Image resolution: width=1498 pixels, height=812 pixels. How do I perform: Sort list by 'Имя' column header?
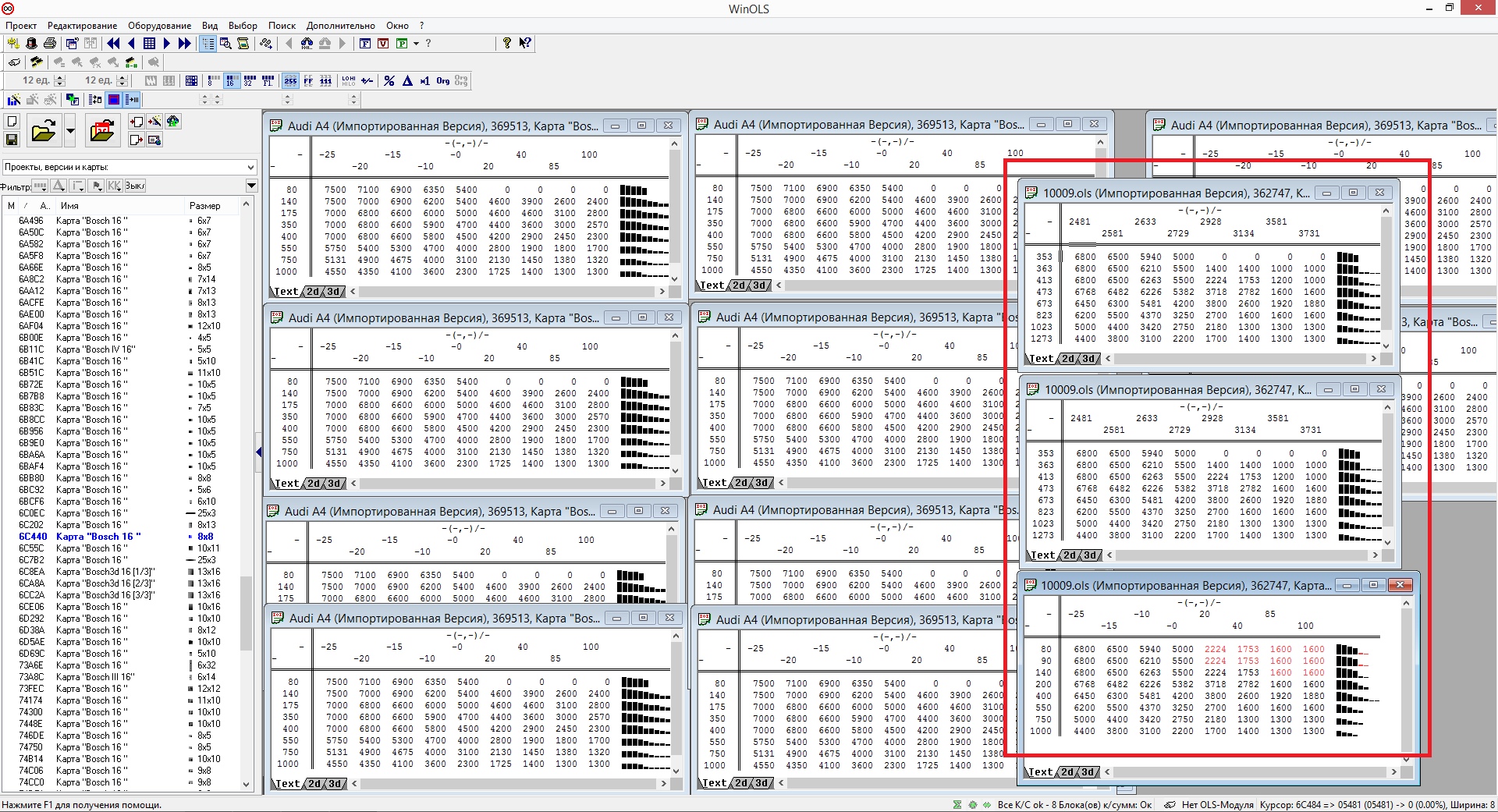tap(121, 206)
